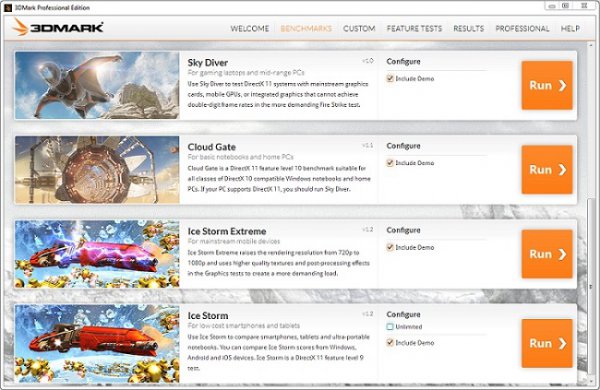The height and width of the screenshot is (390, 600).
Task: Click the scrollbar up arrow
Action: click(x=591, y=45)
